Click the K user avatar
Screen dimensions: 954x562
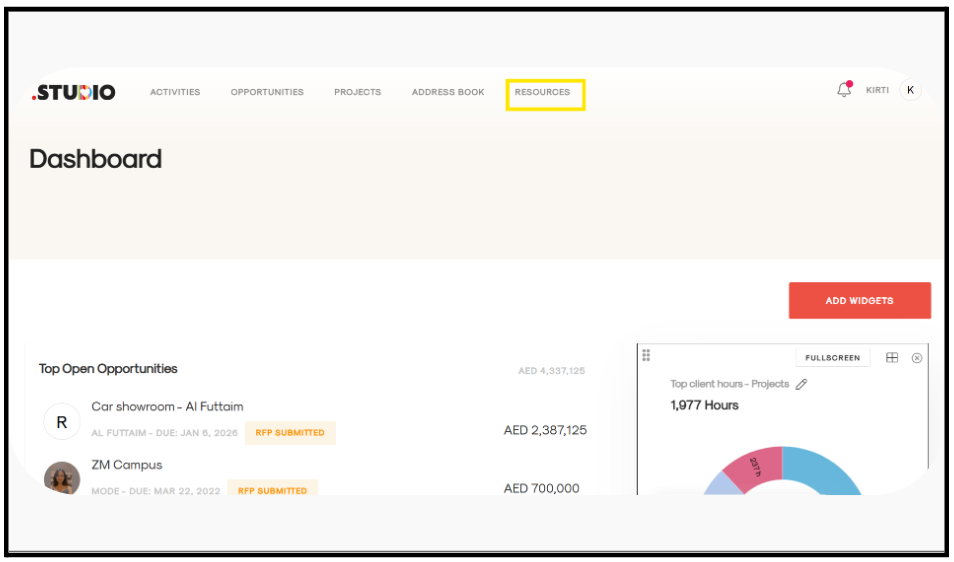point(910,90)
